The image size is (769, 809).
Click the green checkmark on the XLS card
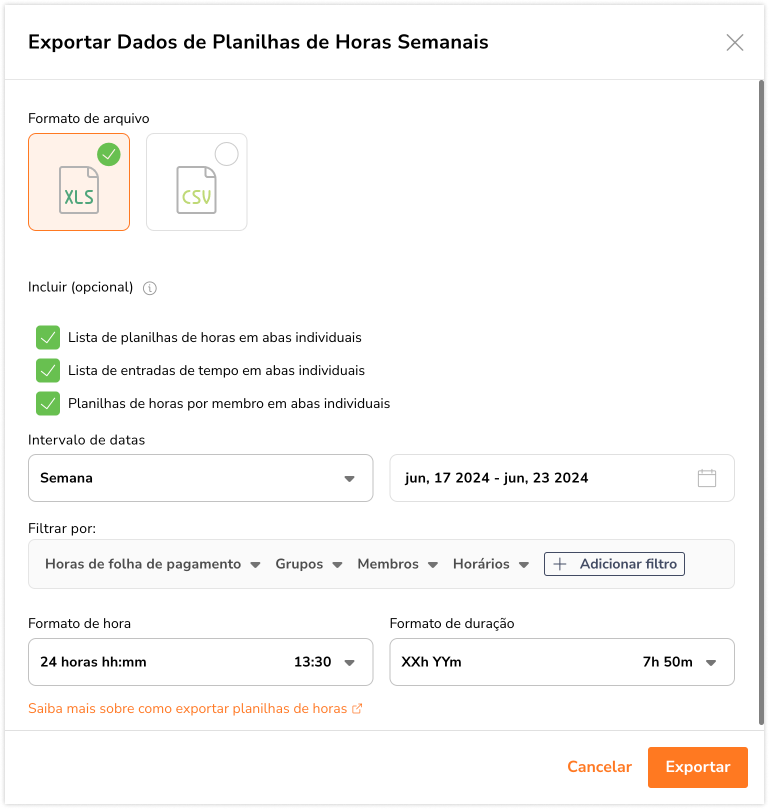click(x=109, y=155)
